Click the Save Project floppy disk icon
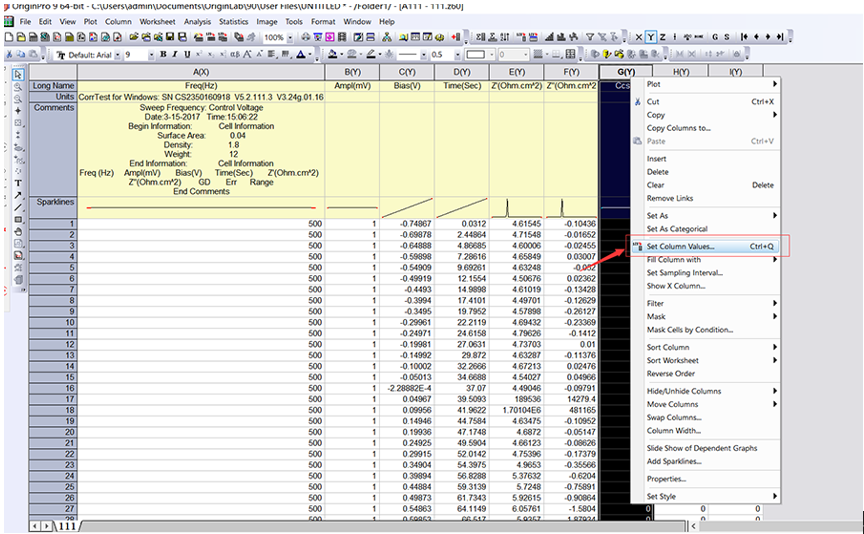 [x=170, y=37]
